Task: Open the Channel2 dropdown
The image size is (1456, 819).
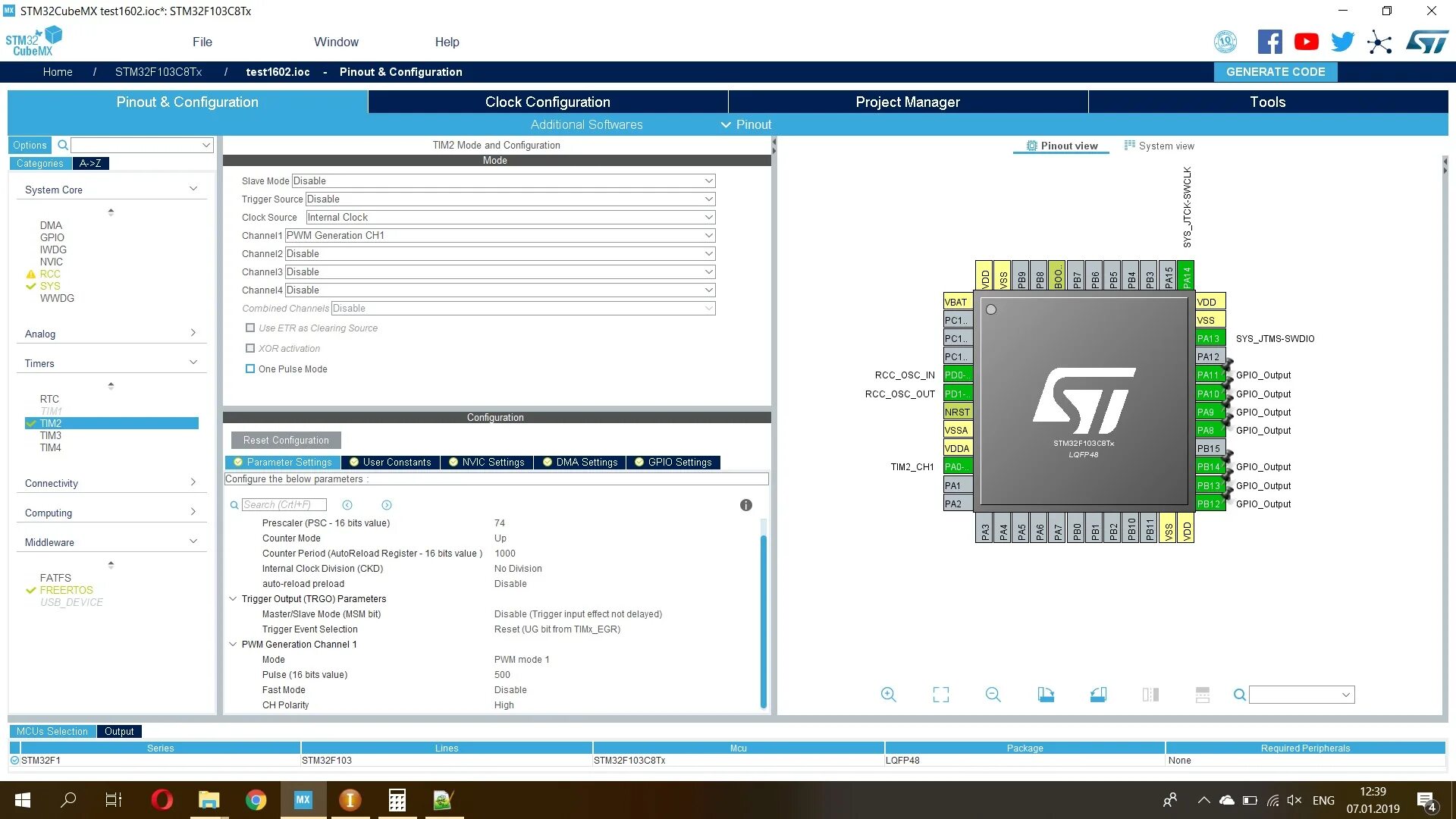Action: [x=500, y=254]
